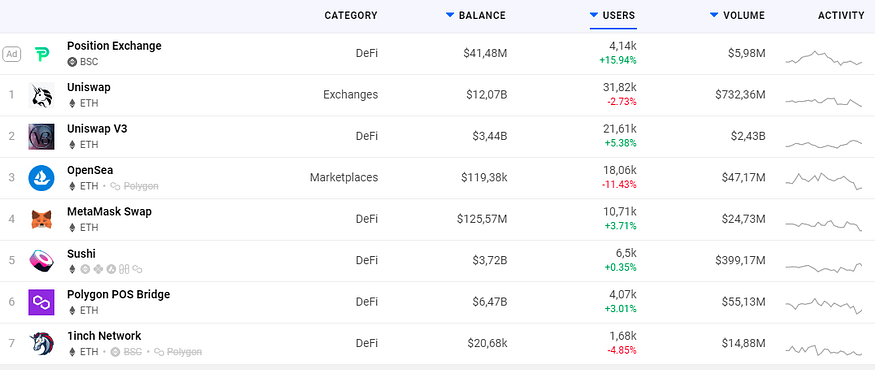Sort table by Users column
This screenshot has height=370, width=875.
pos(613,16)
